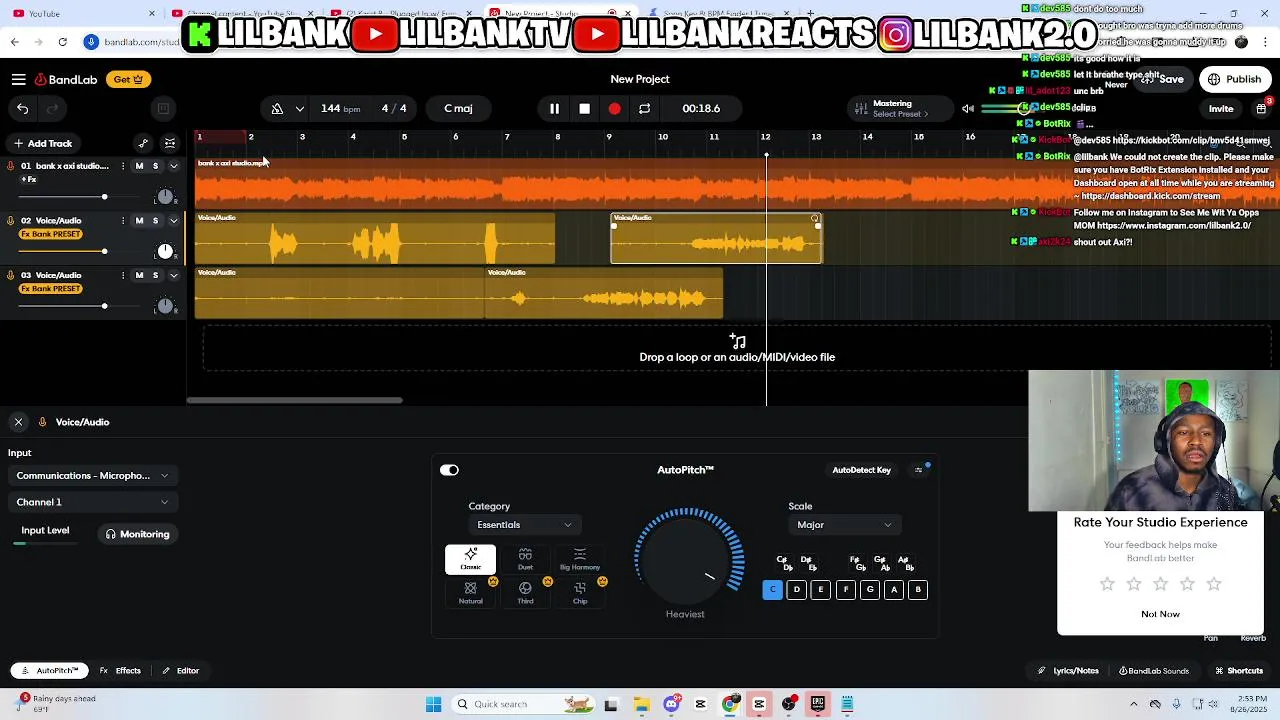This screenshot has height=720, width=1280.
Task: Expand metronome options dropdown arrow
Action: click(x=299, y=108)
